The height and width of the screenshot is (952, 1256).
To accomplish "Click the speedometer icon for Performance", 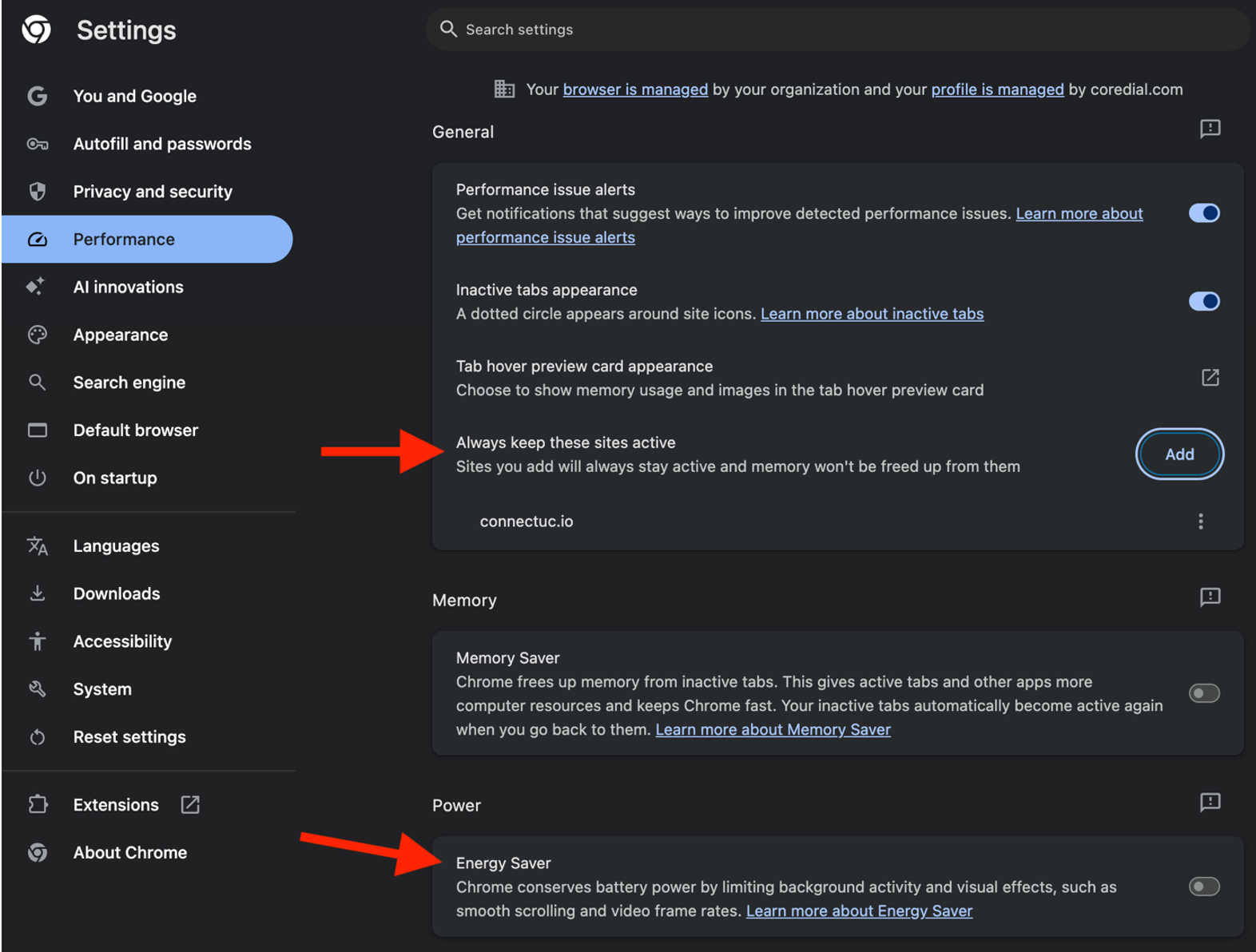I will click(x=37, y=240).
